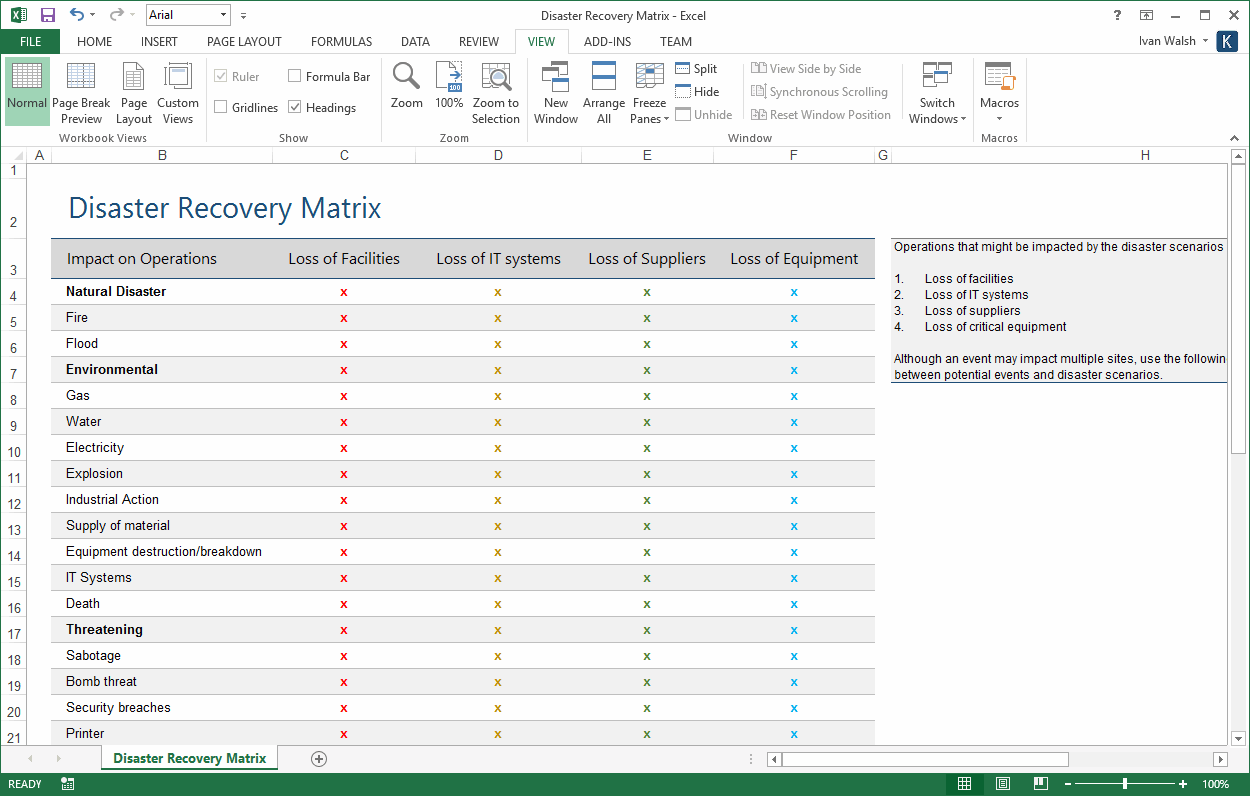The height and width of the screenshot is (796, 1250).
Task: Open a New Window
Action: coord(556,91)
